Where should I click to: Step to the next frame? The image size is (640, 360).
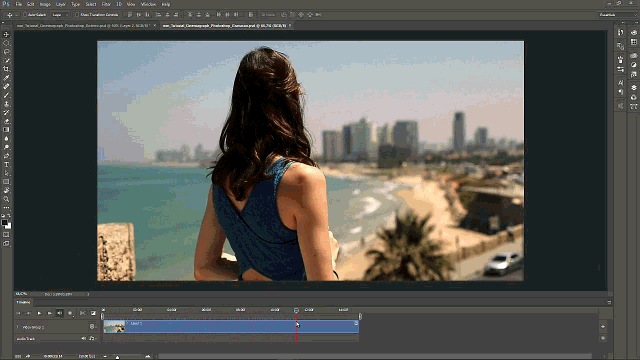(49, 313)
